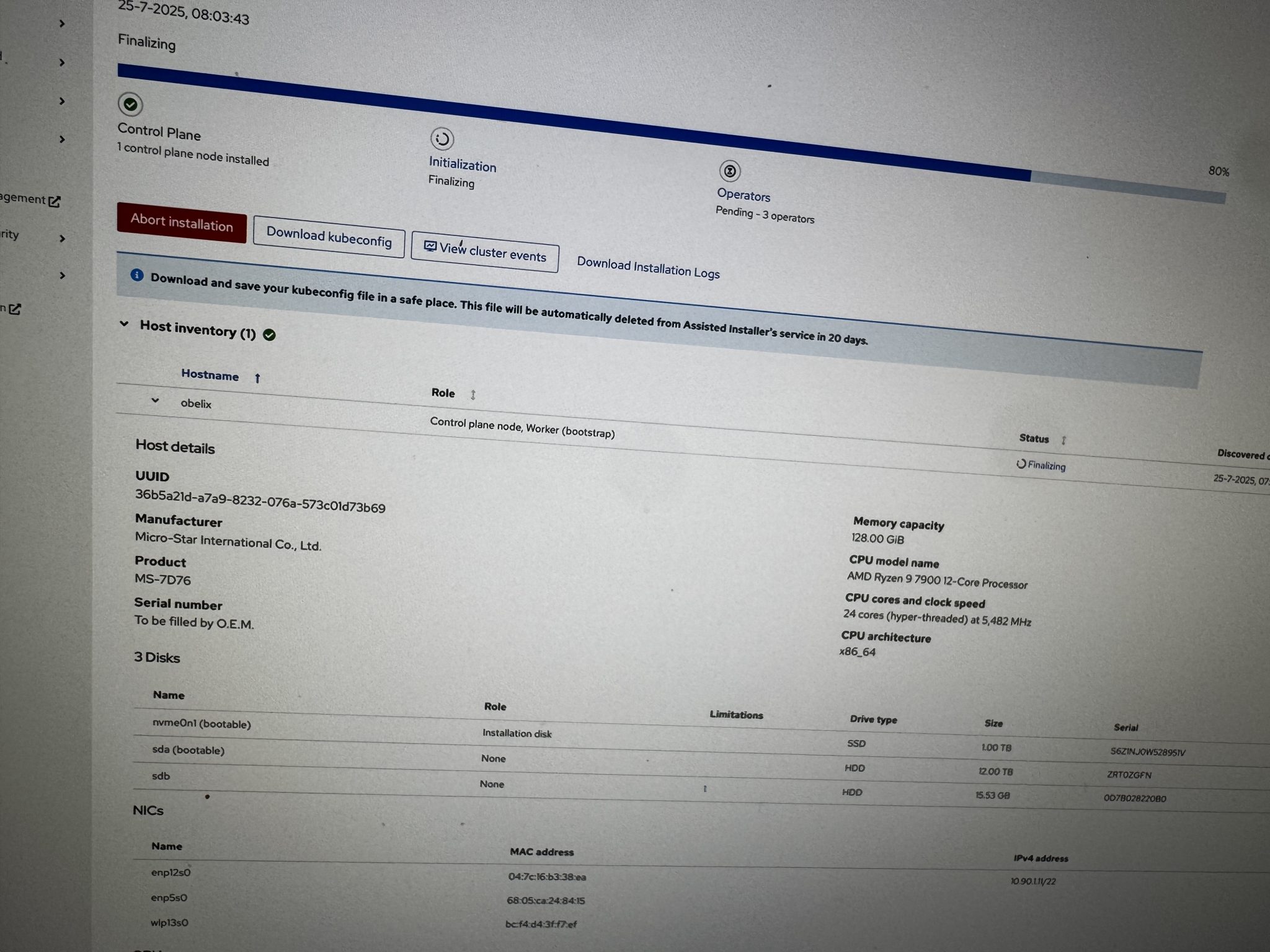Click the Control Plane completed checkmark icon
Image resolution: width=1270 pixels, height=952 pixels.
tap(130, 104)
